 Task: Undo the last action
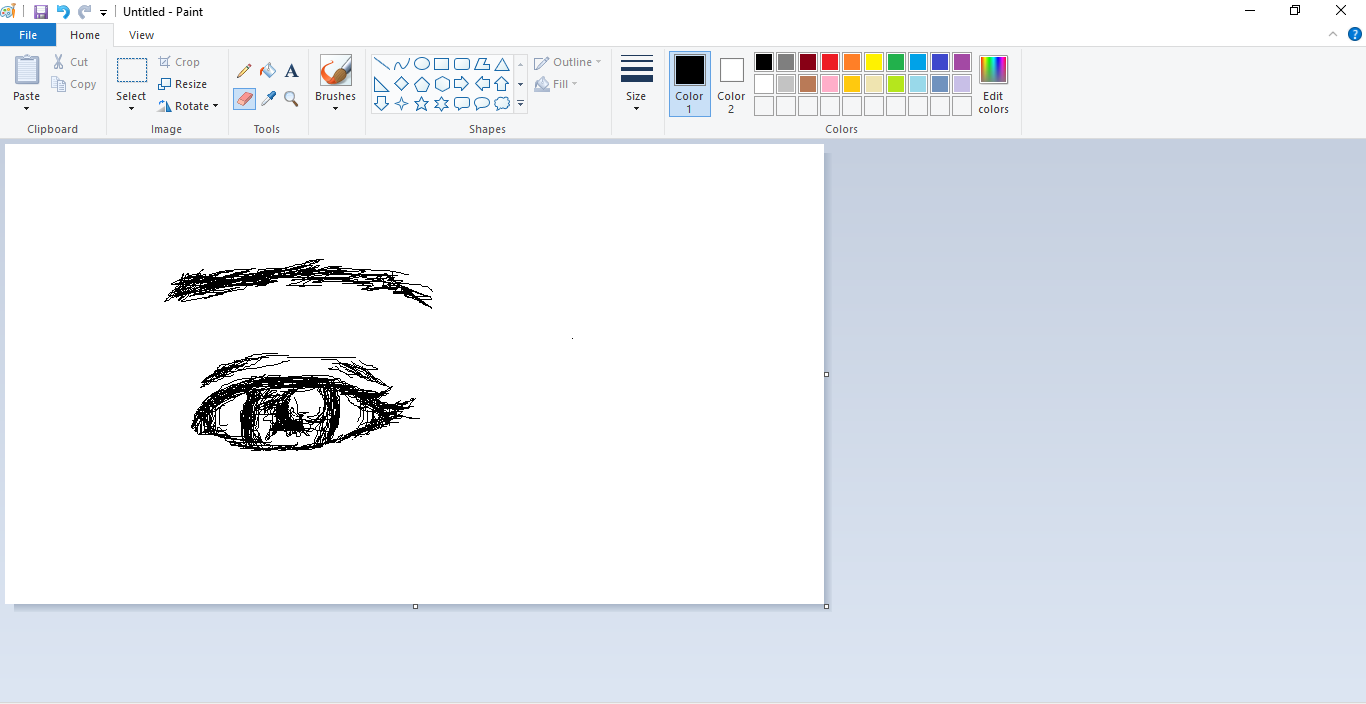(63, 12)
